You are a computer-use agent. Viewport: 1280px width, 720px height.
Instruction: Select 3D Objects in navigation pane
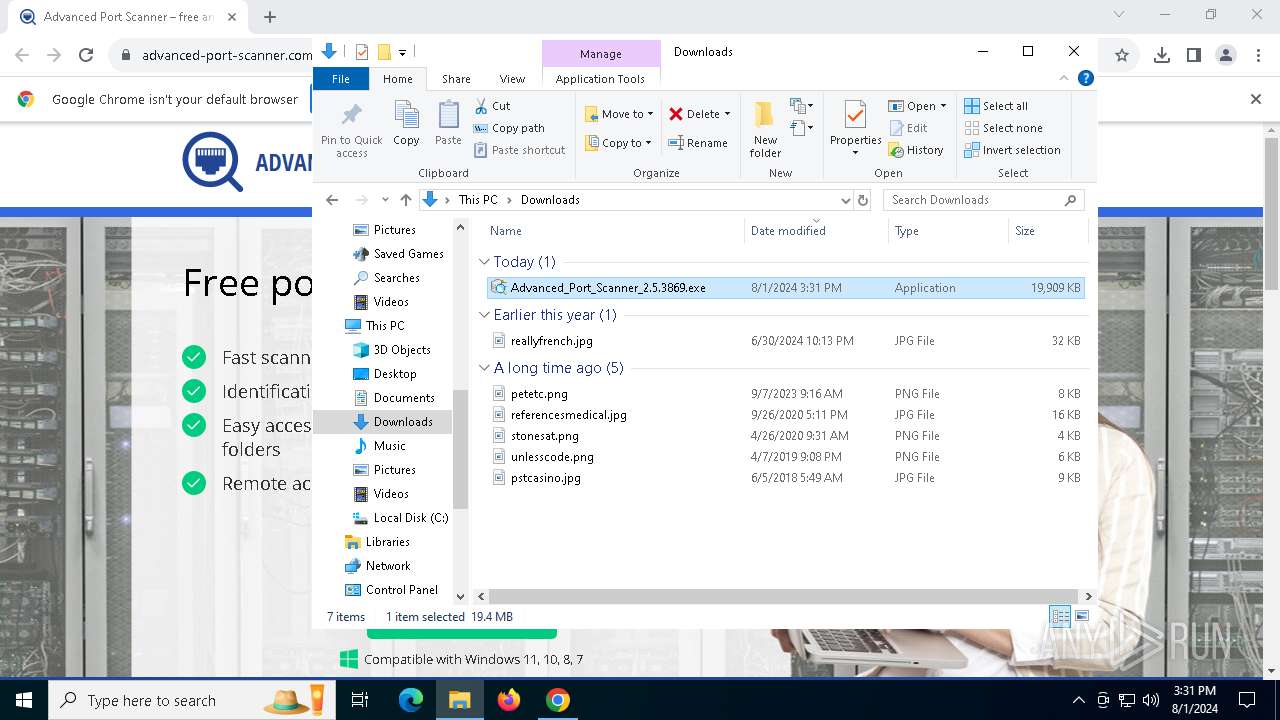(x=401, y=350)
